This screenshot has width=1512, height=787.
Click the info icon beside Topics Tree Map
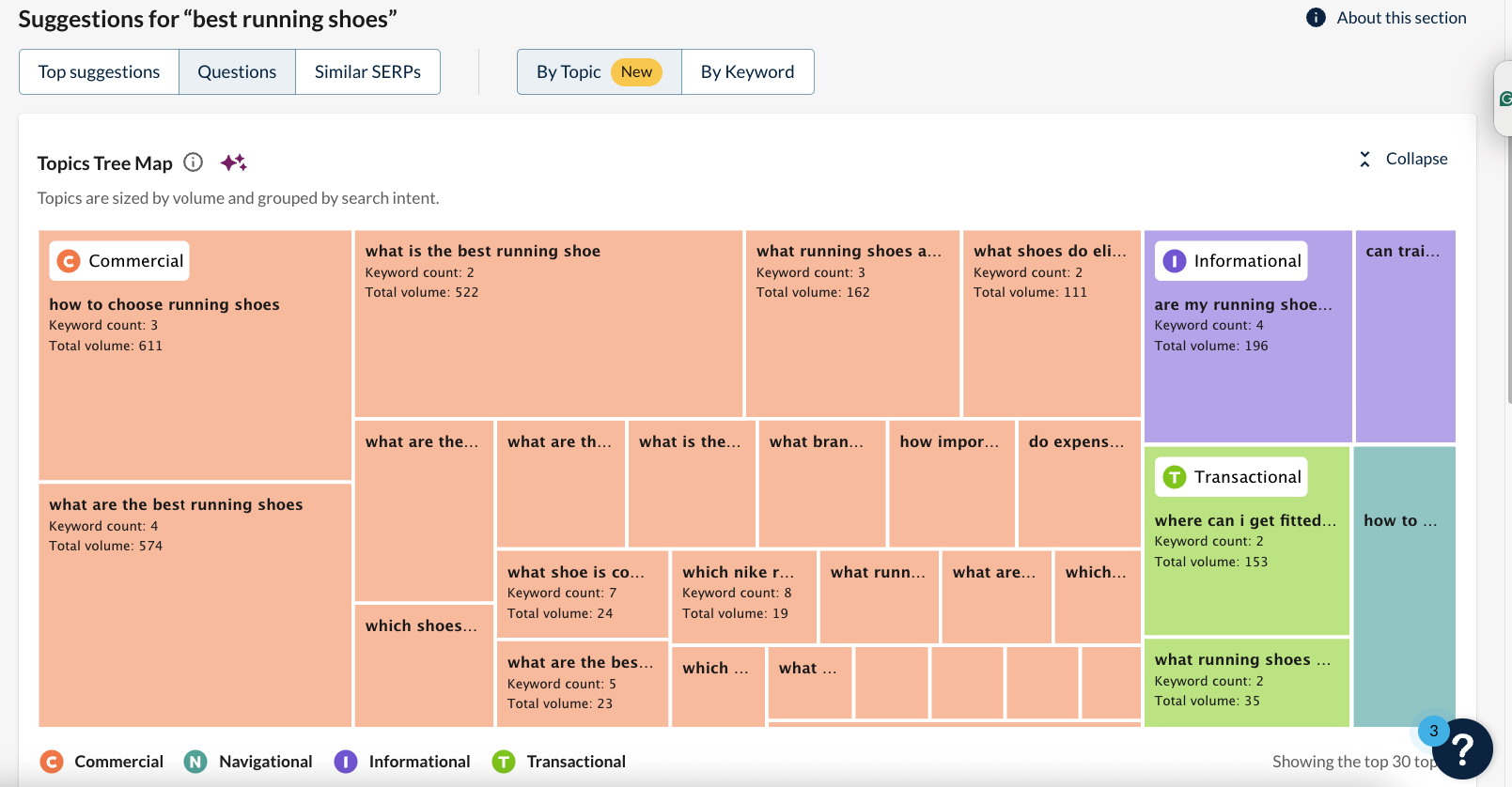193,162
